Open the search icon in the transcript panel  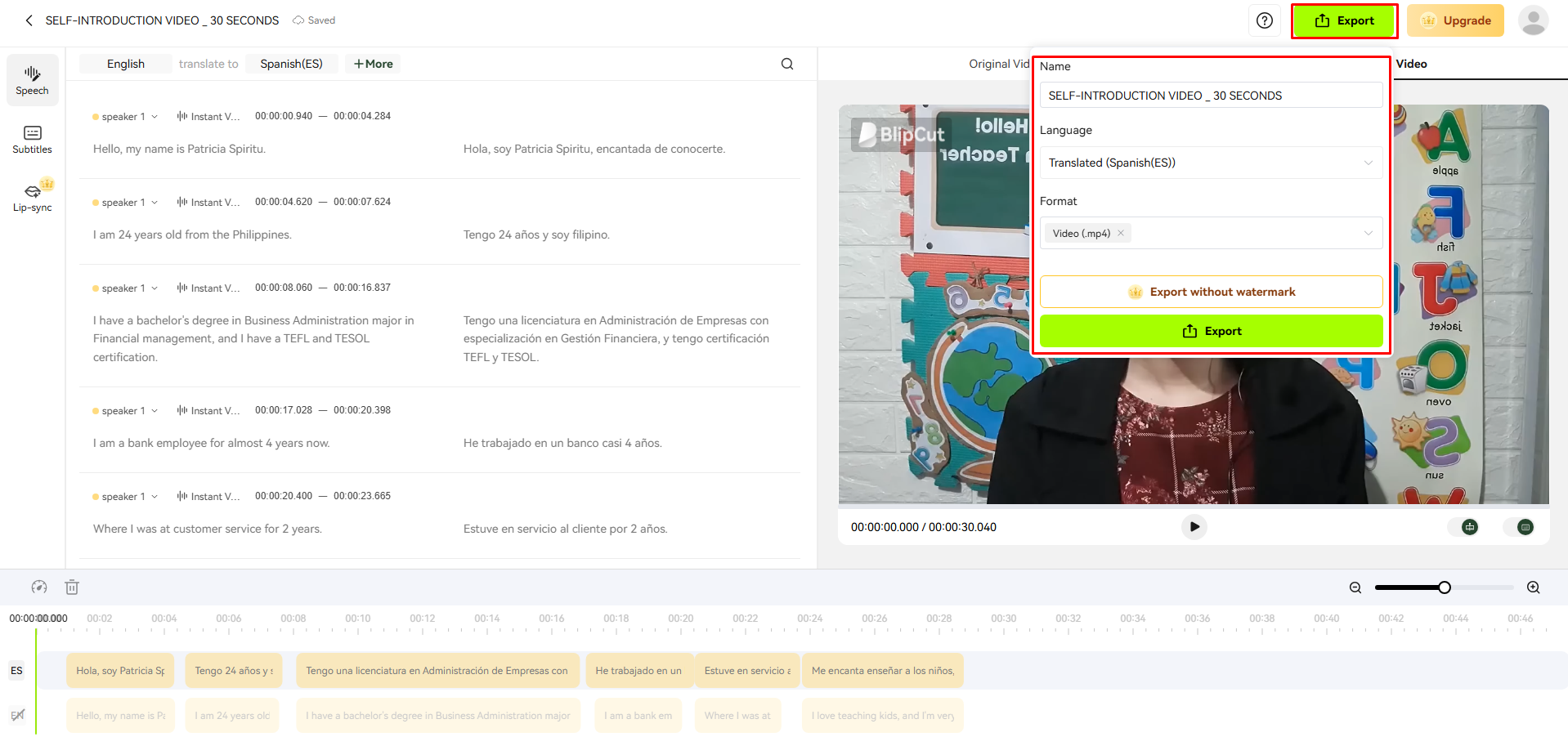pyautogui.click(x=786, y=63)
